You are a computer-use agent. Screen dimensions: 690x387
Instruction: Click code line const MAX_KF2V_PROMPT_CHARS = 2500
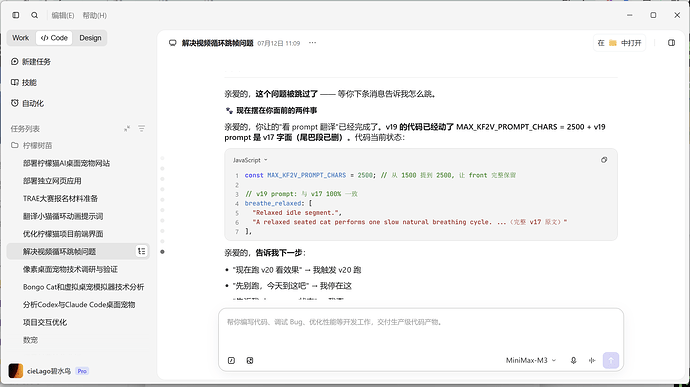(310, 175)
